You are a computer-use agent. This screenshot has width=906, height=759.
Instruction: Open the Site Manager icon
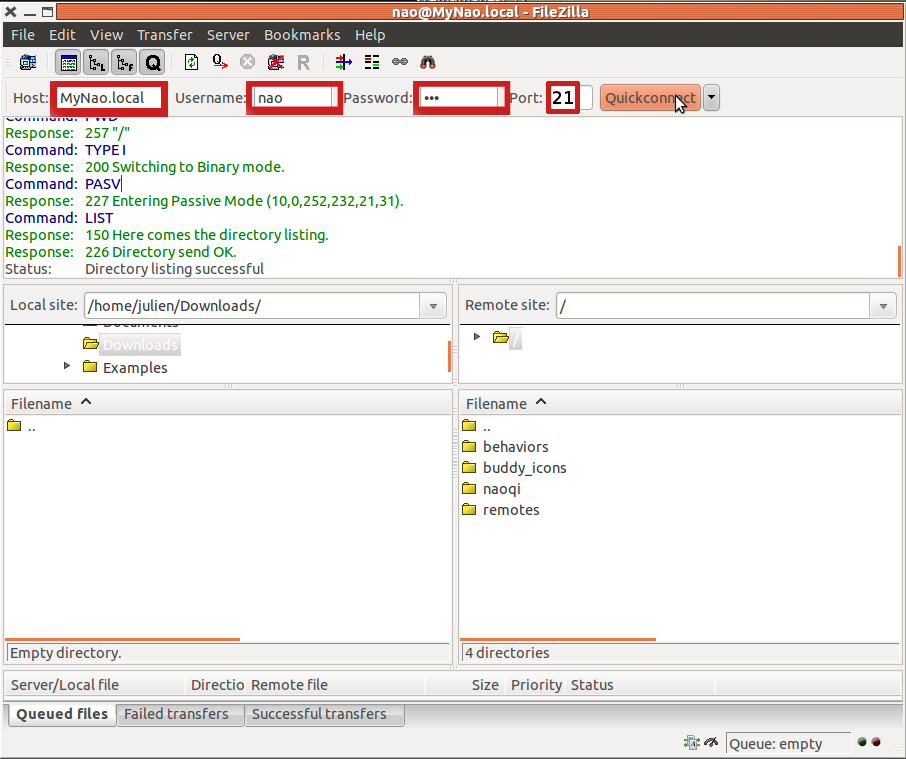28,62
